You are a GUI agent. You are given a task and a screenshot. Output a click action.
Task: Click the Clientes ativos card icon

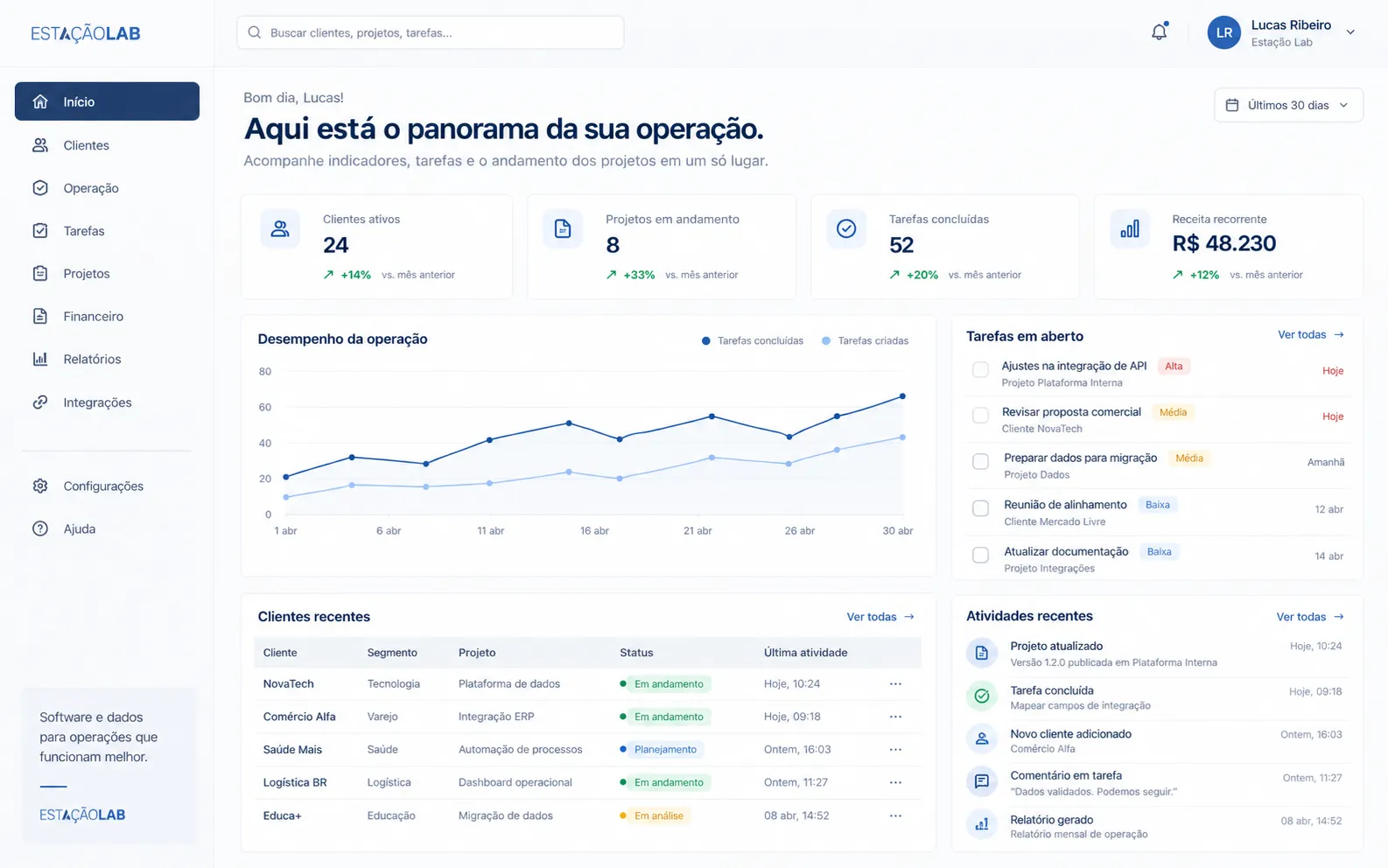pos(280,229)
